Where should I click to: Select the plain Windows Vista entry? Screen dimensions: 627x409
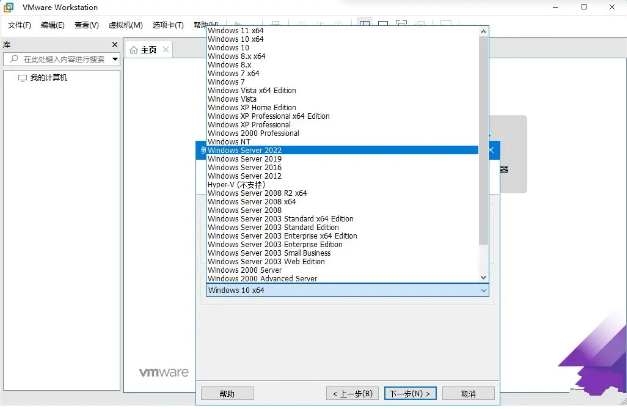coord(342,99)
